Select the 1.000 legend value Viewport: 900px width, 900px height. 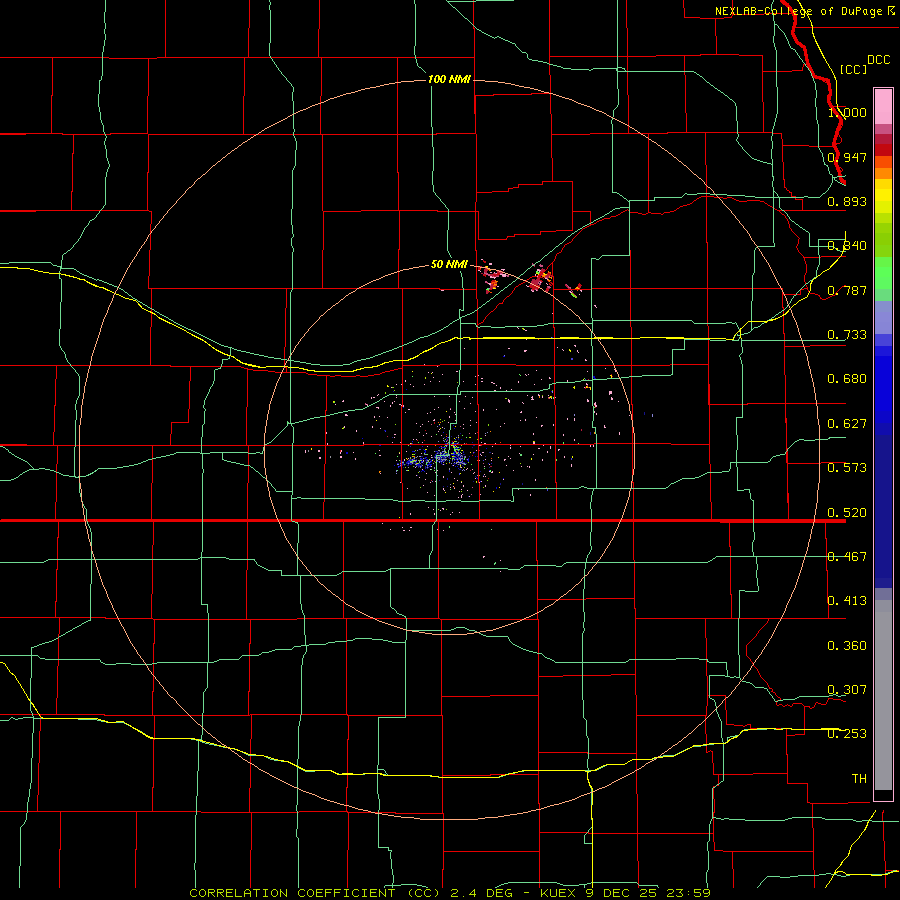tap(847, 112)
